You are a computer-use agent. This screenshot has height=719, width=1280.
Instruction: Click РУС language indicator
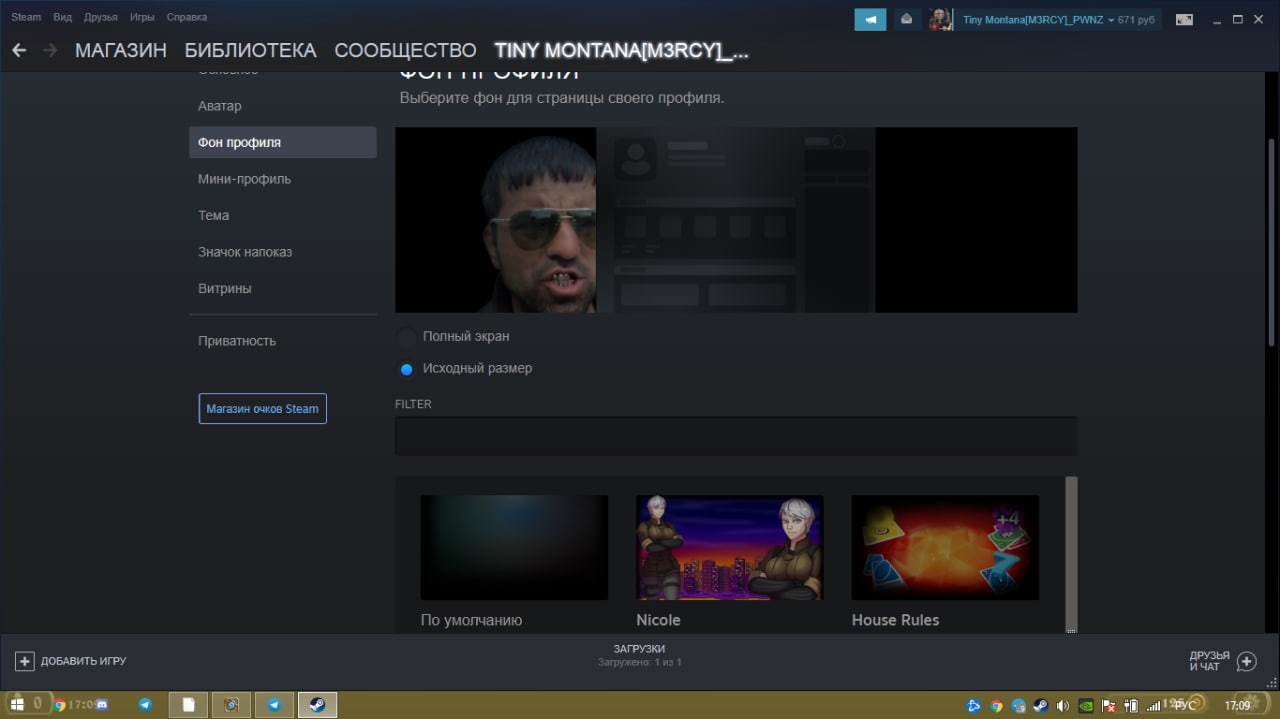pyautogui.click(x=1186, y=706)
